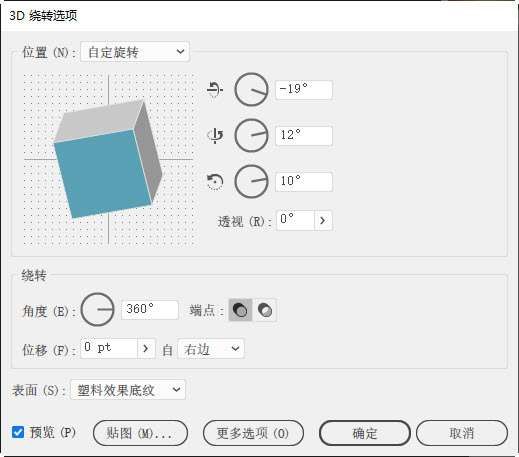Click the X-axis rotation icon
This screenshot has height=457, width=519.
[x=215, y=89]
